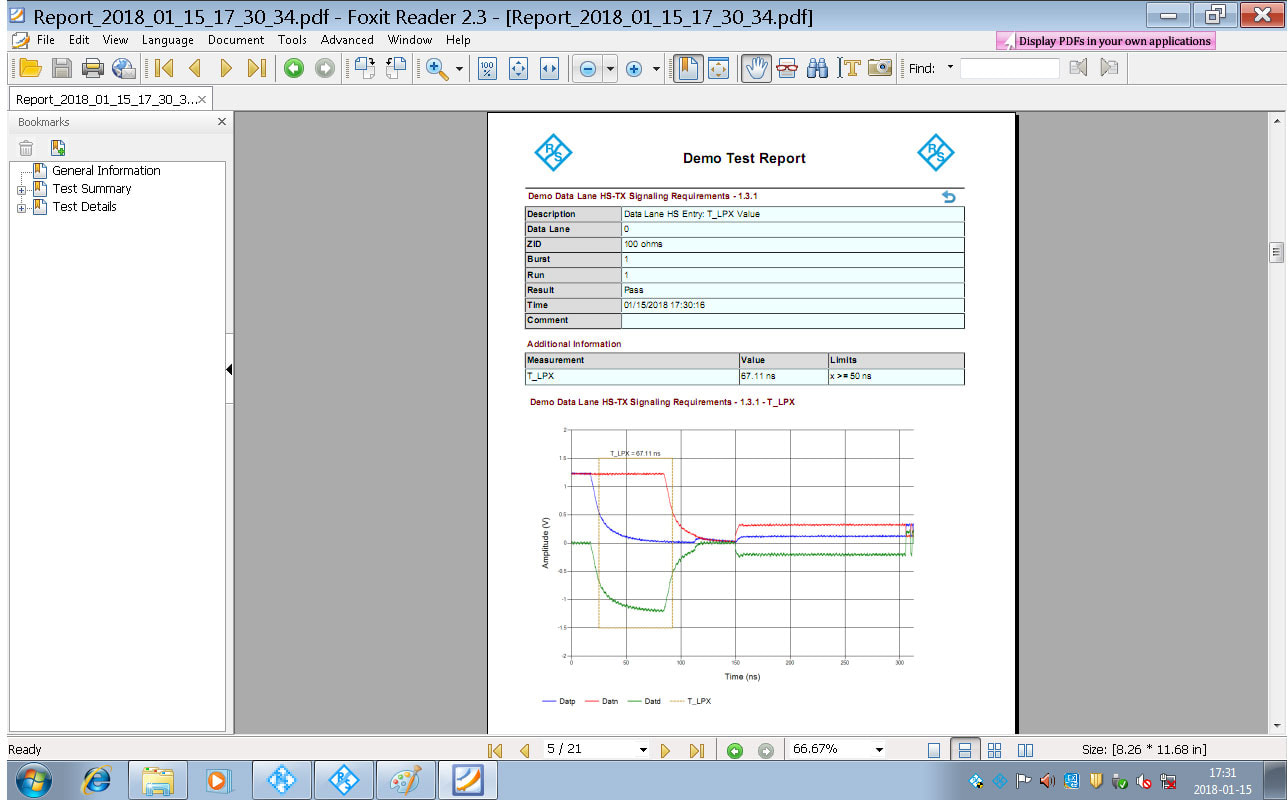
Task: Open the View menu
Action: coord(115,40)
